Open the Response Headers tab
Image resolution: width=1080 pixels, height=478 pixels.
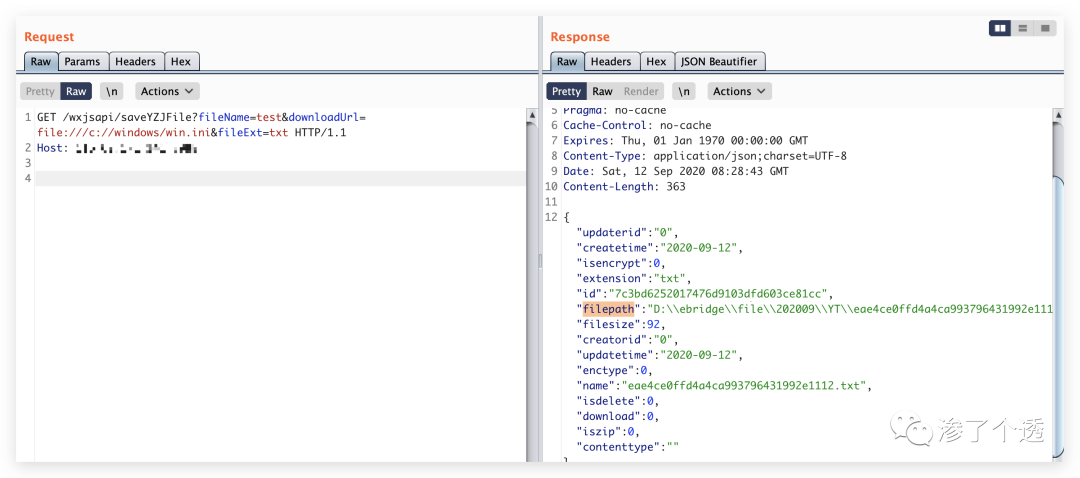pos(611,61)
